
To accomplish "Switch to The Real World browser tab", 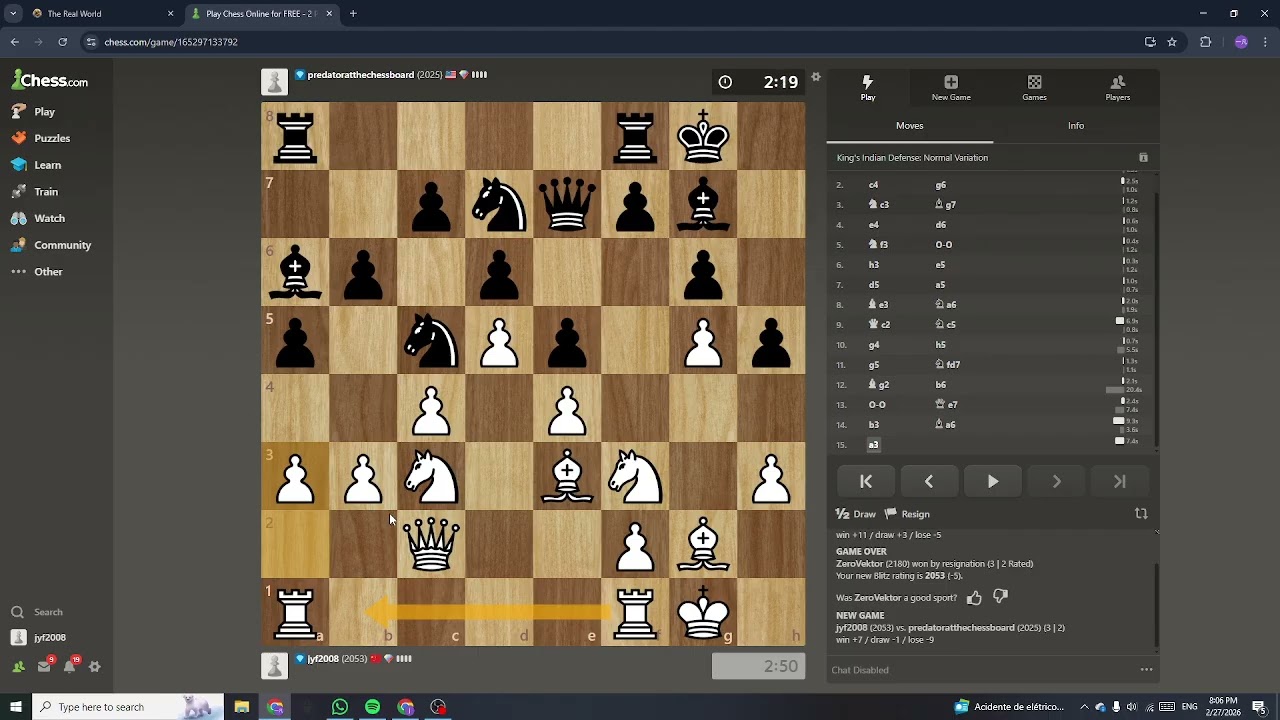I will pos(103,14).
